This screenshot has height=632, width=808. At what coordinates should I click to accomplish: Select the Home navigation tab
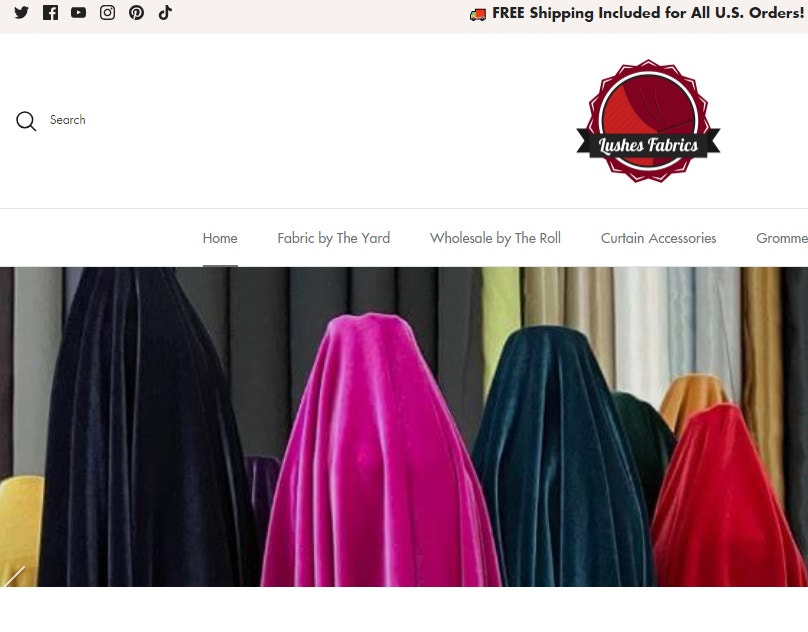tap(219, 237)
